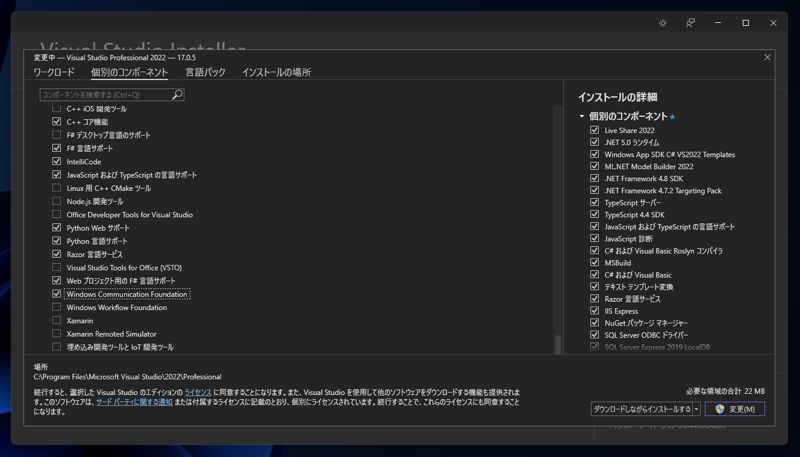Go to the インストールの場所 tab
The image size is (800, 457).
pyautogui.click(x=277, y=72)
